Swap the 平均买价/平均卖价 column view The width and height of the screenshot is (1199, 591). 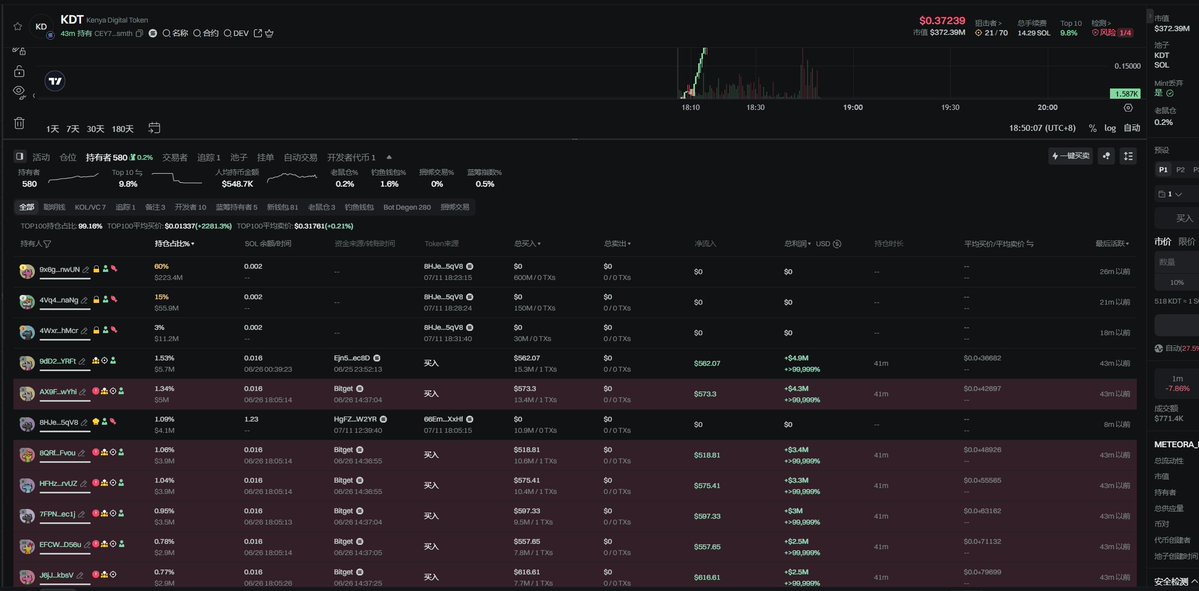tap(1030, 244)
